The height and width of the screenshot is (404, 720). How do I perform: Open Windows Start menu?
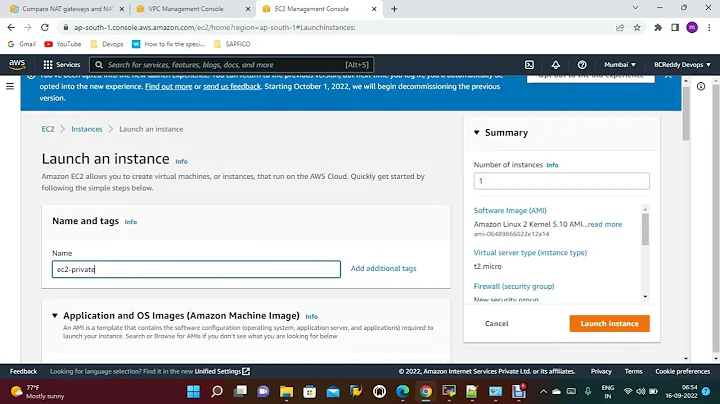point(193,391)
